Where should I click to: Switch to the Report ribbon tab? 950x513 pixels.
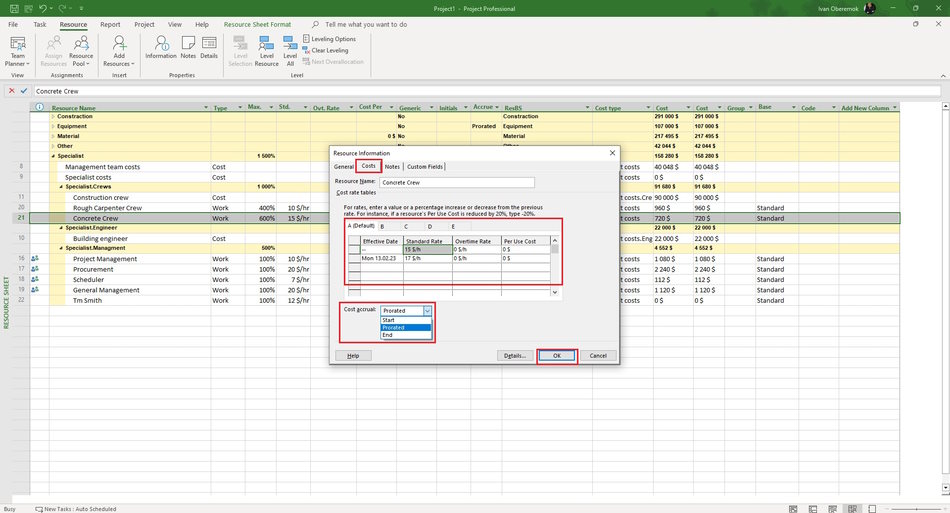click(x=110, y=24)
